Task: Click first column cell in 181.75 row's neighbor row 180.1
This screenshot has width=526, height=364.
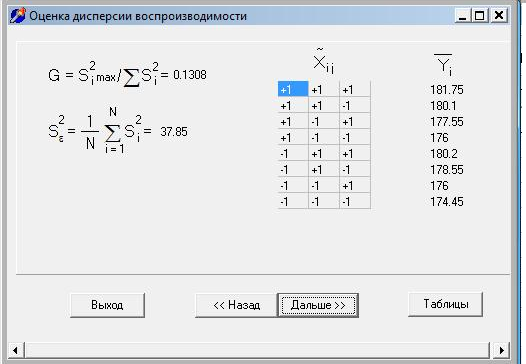Action: (x=293, y=106)
